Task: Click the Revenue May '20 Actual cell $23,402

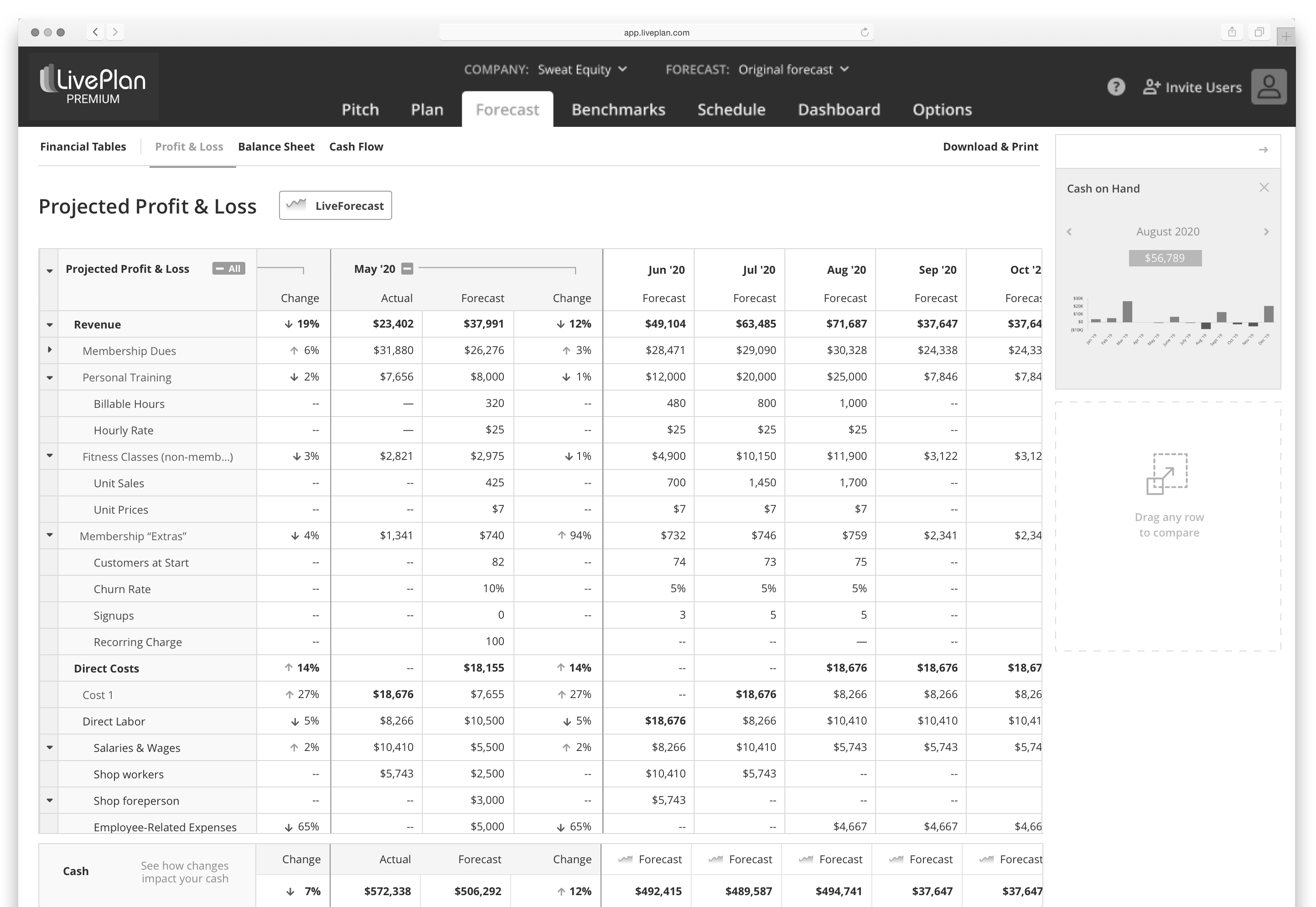Action: pyautogui.click(x=393, y=324)
